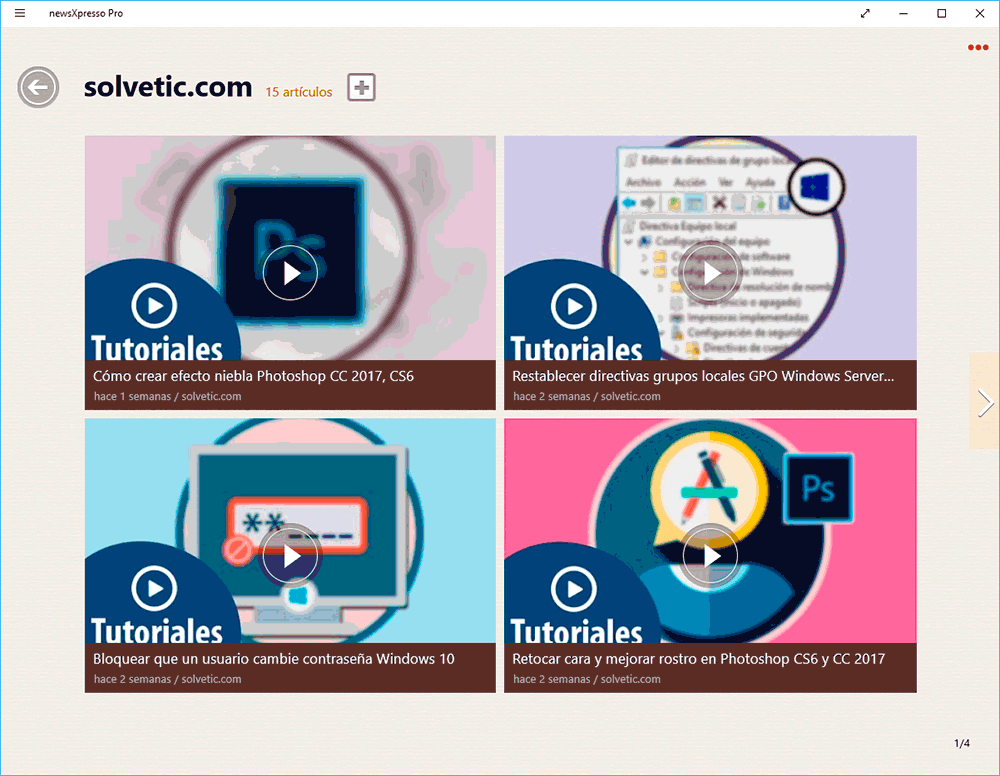This screenshot has width=1000, height=776.
Task: Click 'hace 1 semanas / solvetic.com' text
Action: click(x=167, y=396)
